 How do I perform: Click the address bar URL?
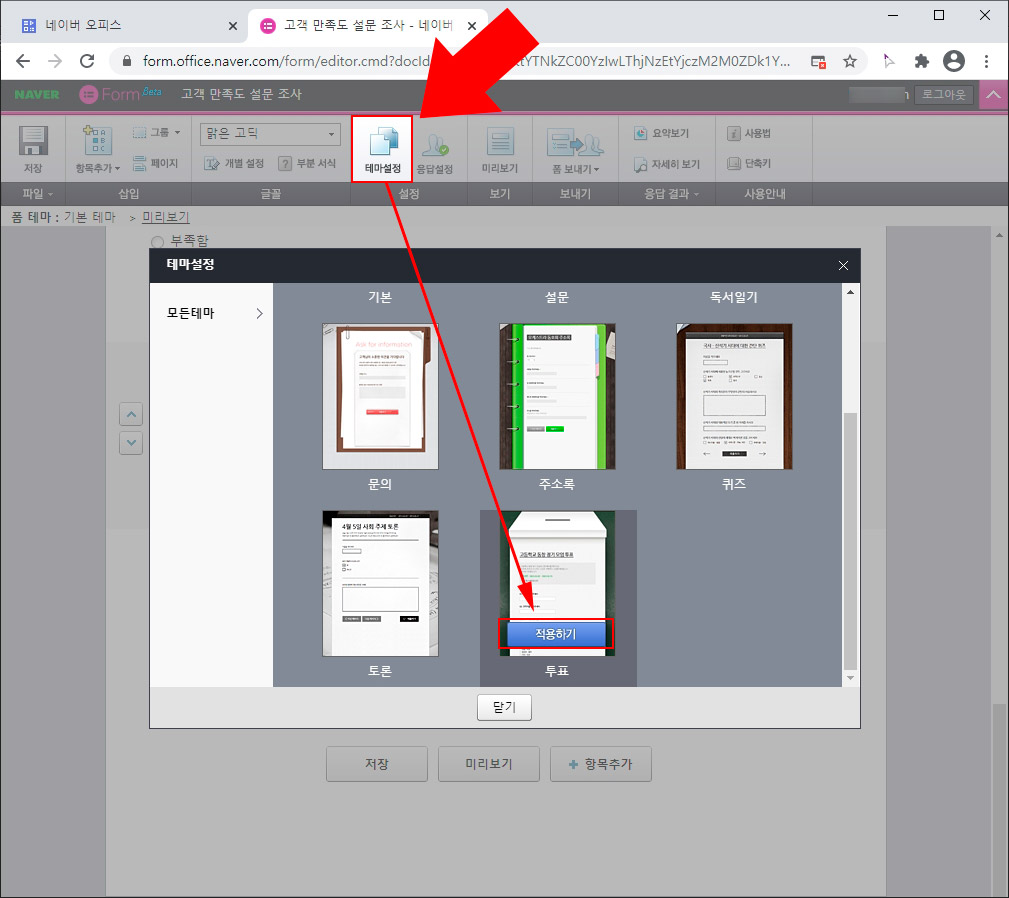coord(466,61)
